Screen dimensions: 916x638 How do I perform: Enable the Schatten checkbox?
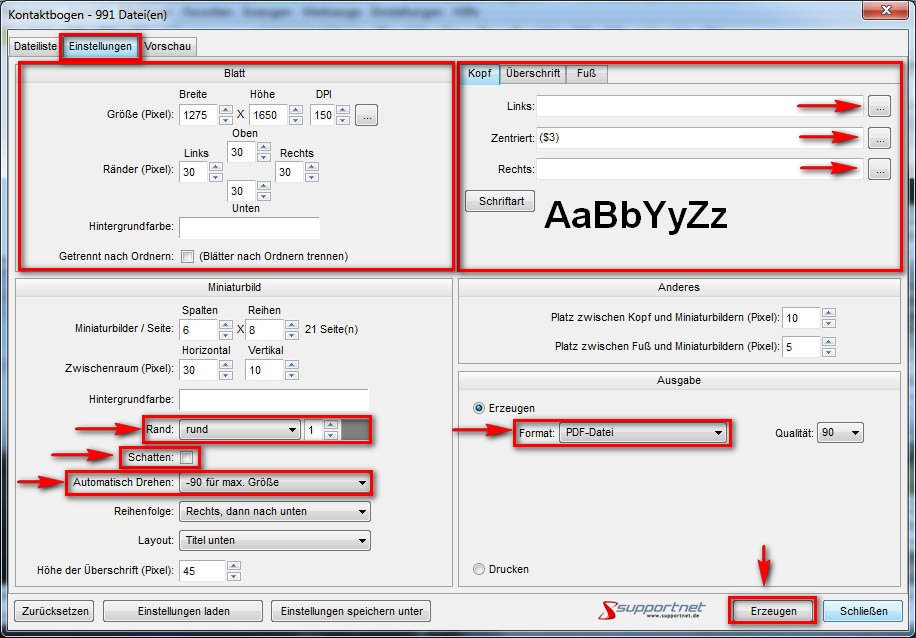click(x=187, y=457)
